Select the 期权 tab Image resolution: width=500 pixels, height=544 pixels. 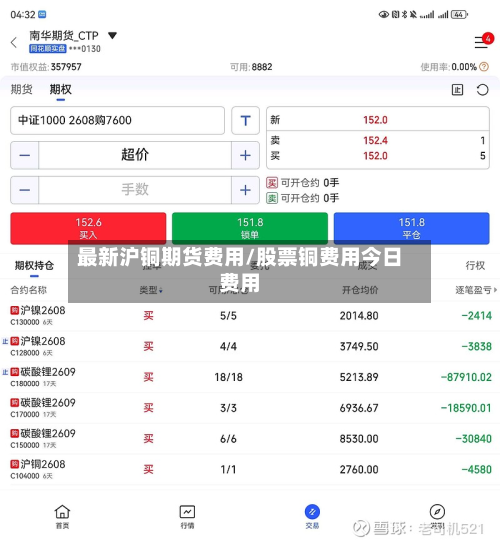[x=60, y=90]
